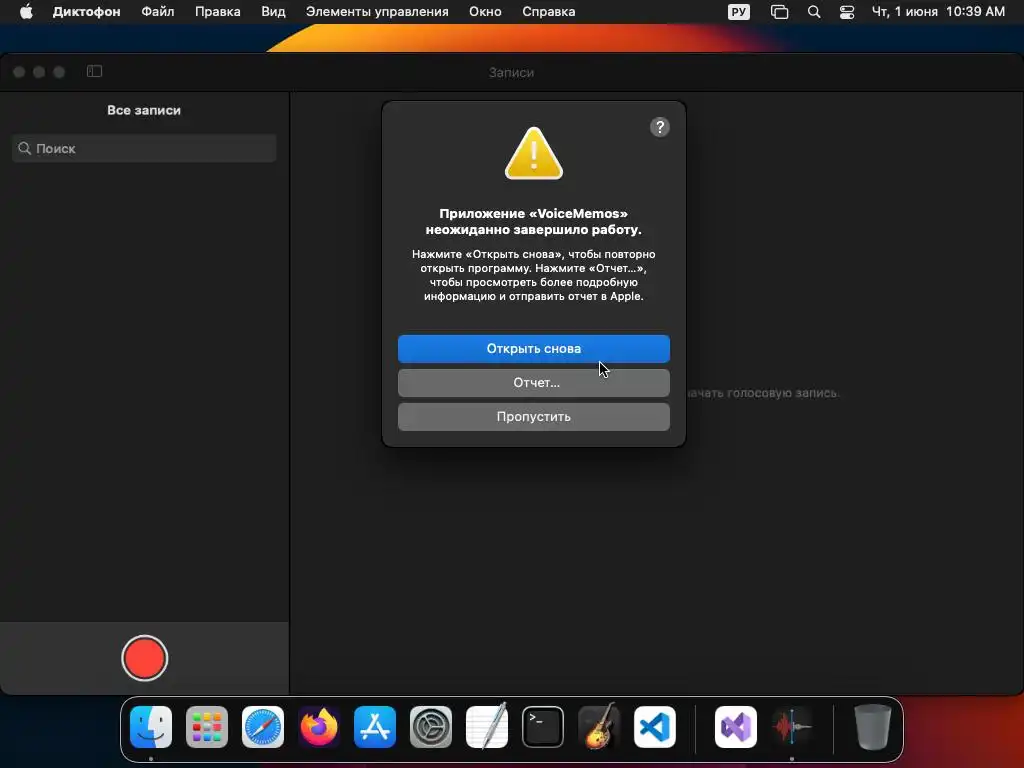Open the Файл menu
This screenshot has width=1024, height=768.
157,12
